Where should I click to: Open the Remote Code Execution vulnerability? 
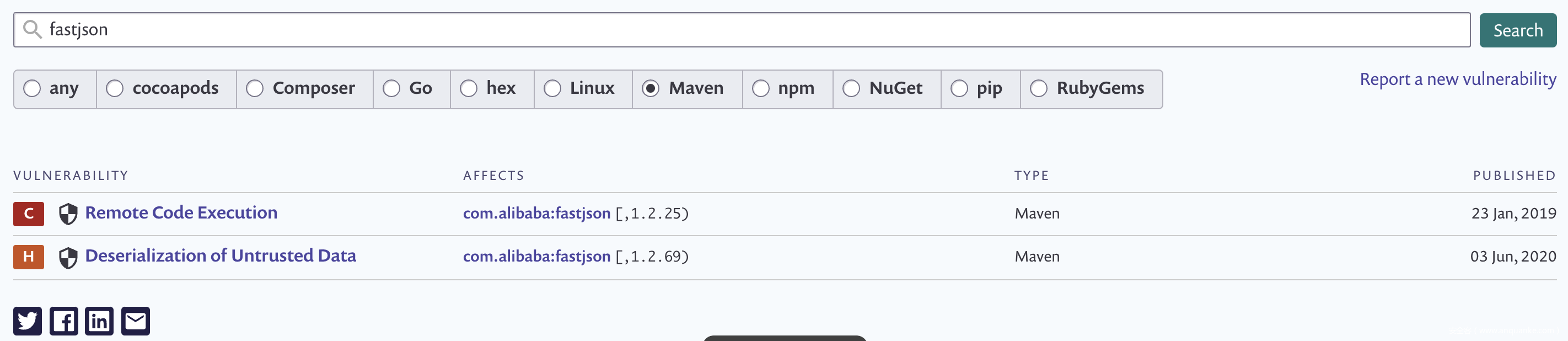(181, 212)
